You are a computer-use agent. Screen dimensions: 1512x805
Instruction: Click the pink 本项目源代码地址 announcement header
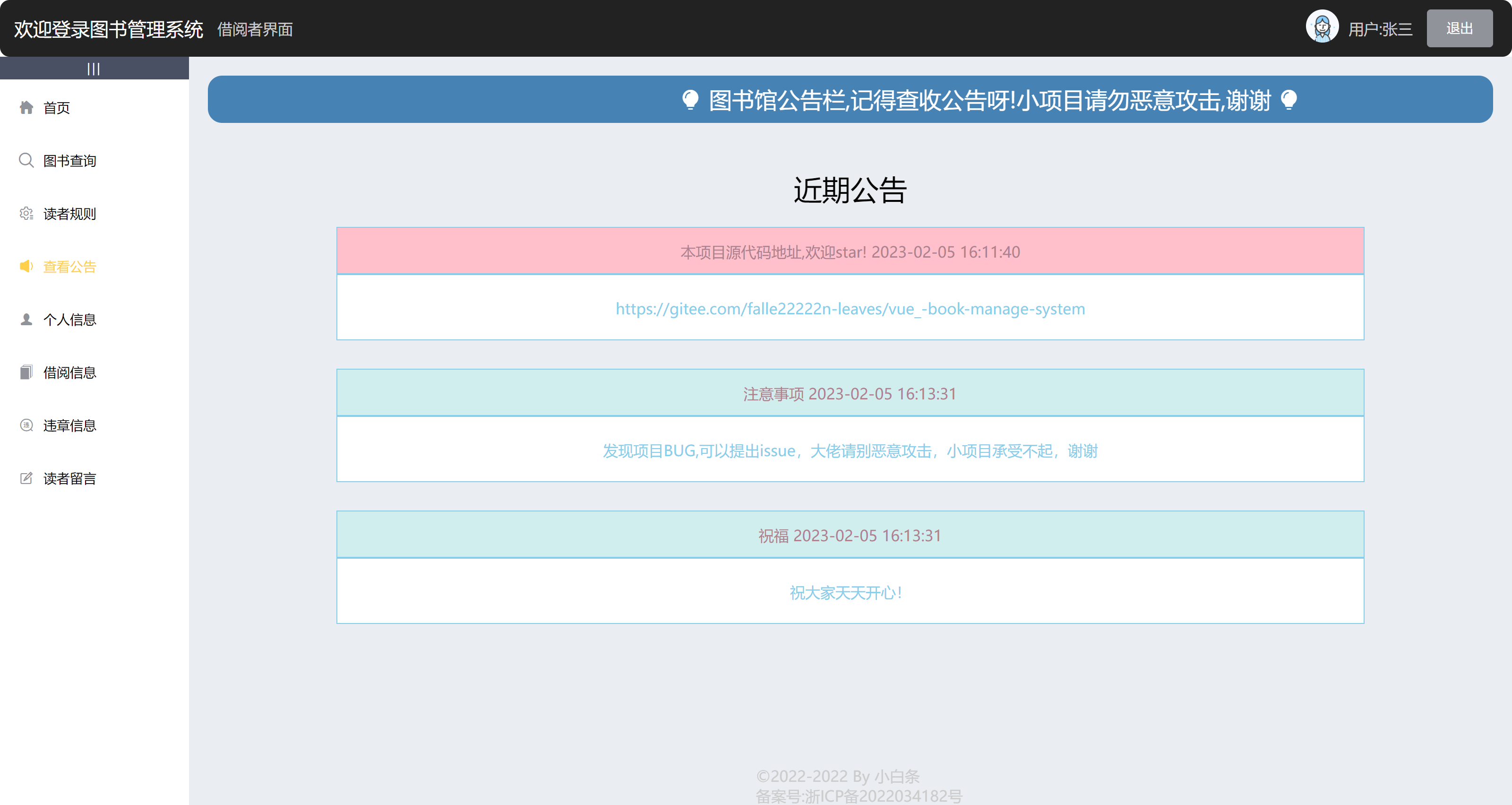click(x=850, y=251)
